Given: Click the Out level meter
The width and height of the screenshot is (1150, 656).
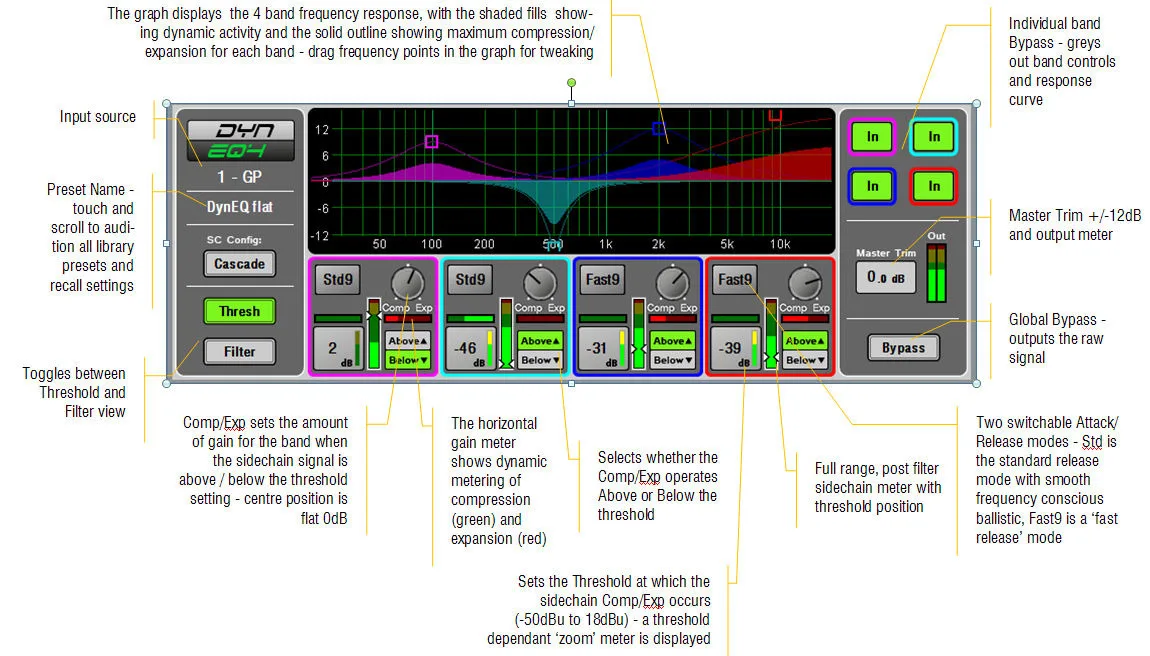Looking at the screenshot, I should tap(937, 274).
